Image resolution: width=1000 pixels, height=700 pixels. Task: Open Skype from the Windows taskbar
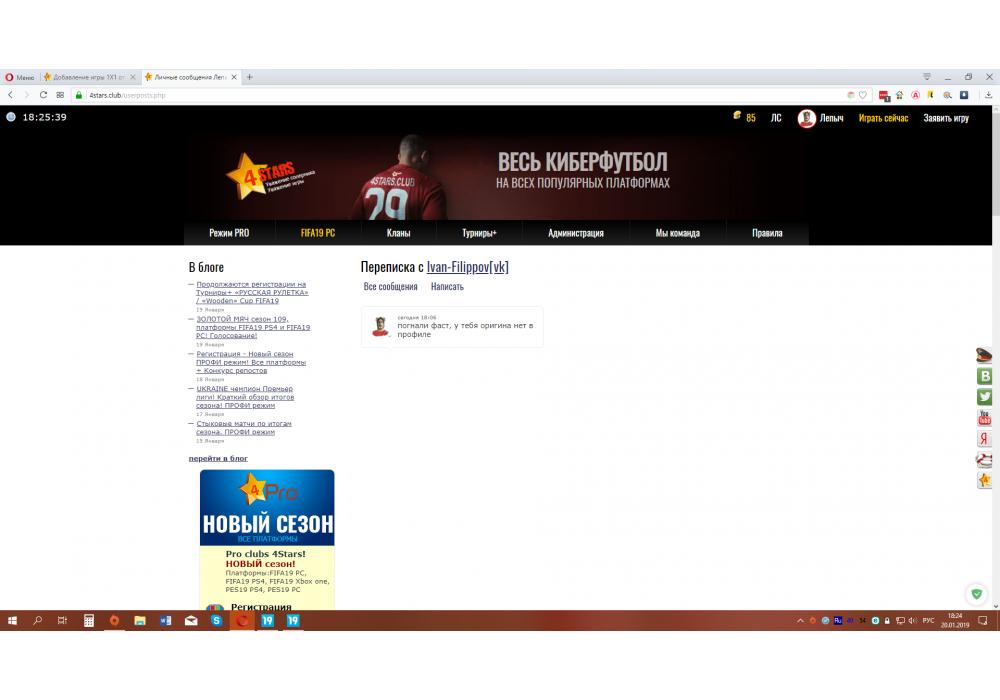point(216,621)
